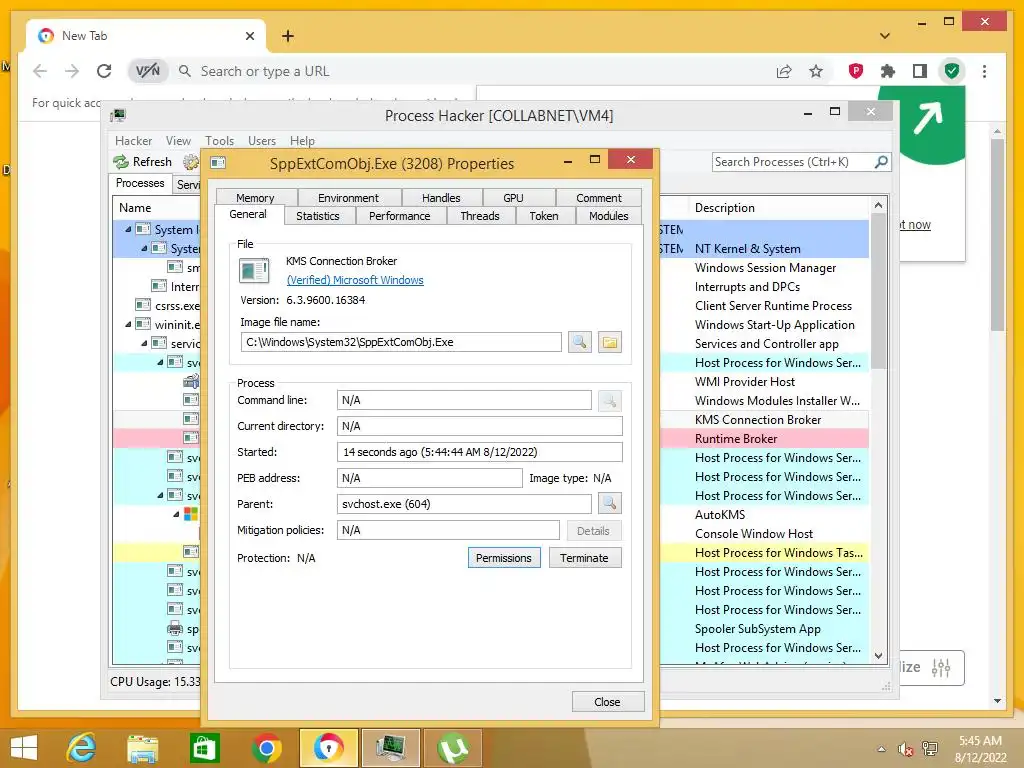Open the green security shield icon
Screen dimensions: 1024x768
coord(952,71)
